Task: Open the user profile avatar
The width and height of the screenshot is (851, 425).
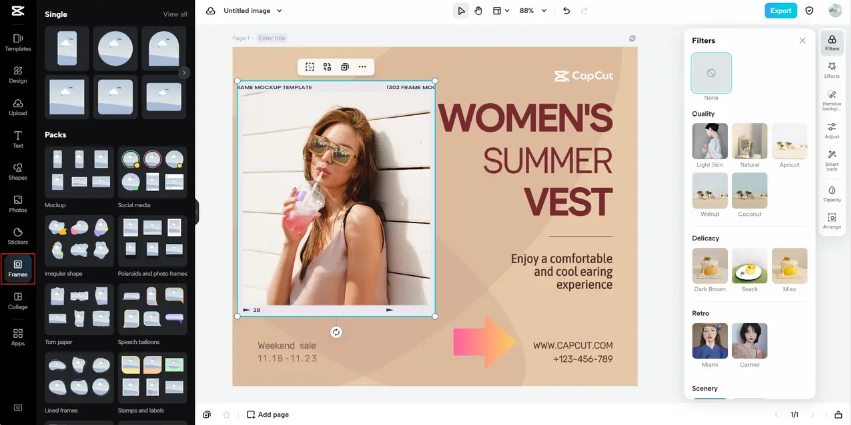Action: [x=835, y=10]
